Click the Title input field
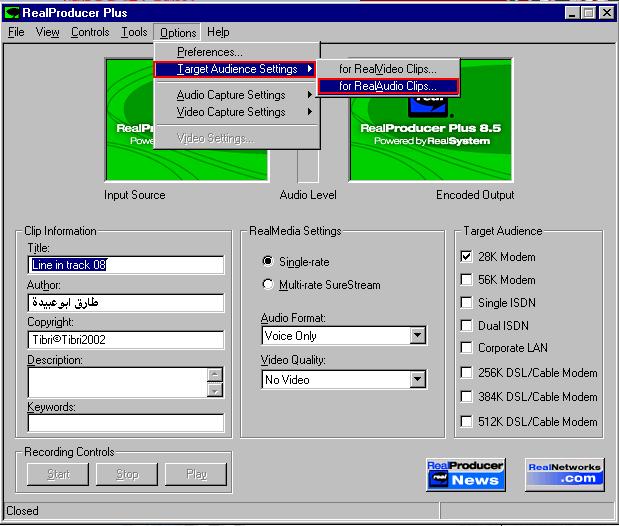The image size is (619, 526). [126, 265]
